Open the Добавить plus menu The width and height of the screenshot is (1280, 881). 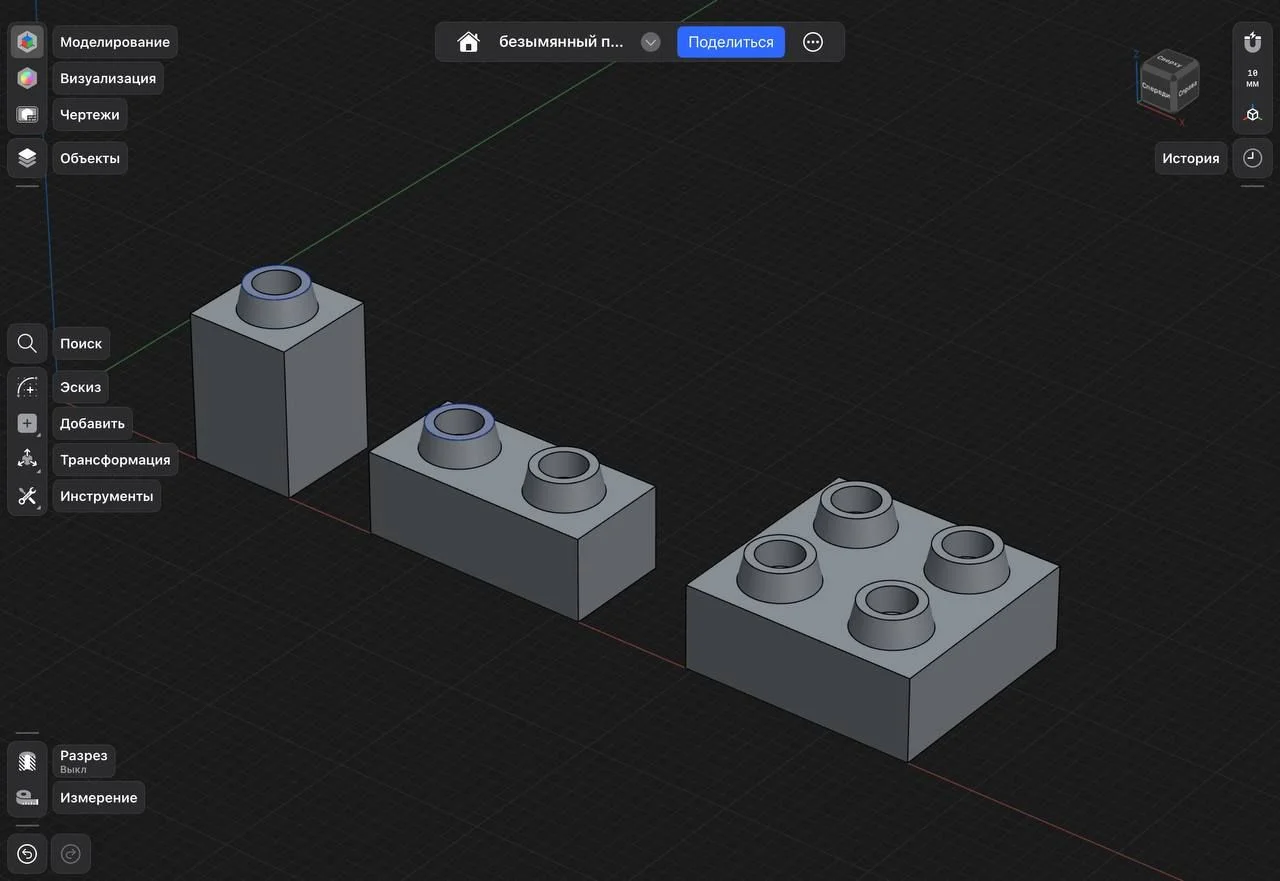[x=27, y=423]
